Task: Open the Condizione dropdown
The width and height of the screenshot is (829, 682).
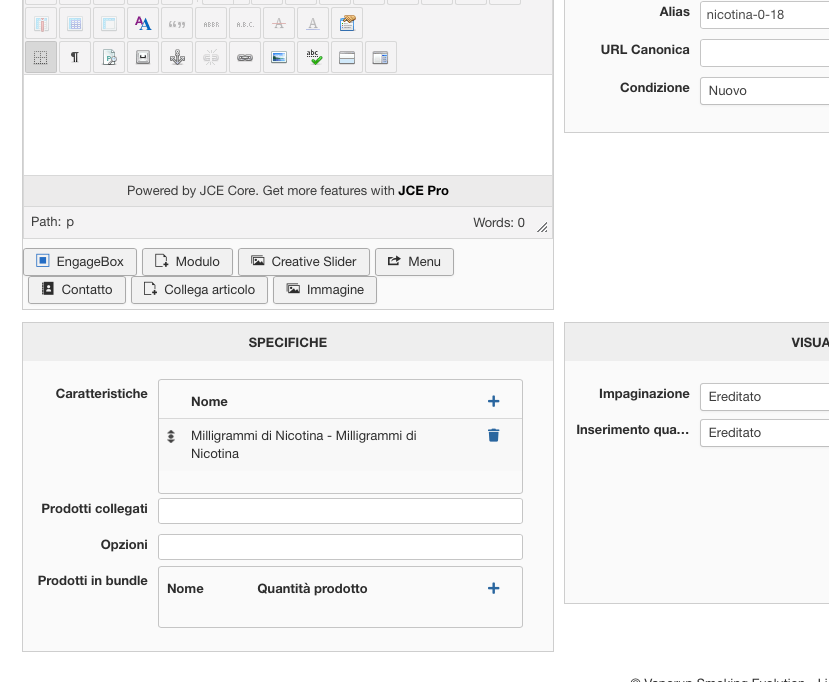Action: (764, 90)
